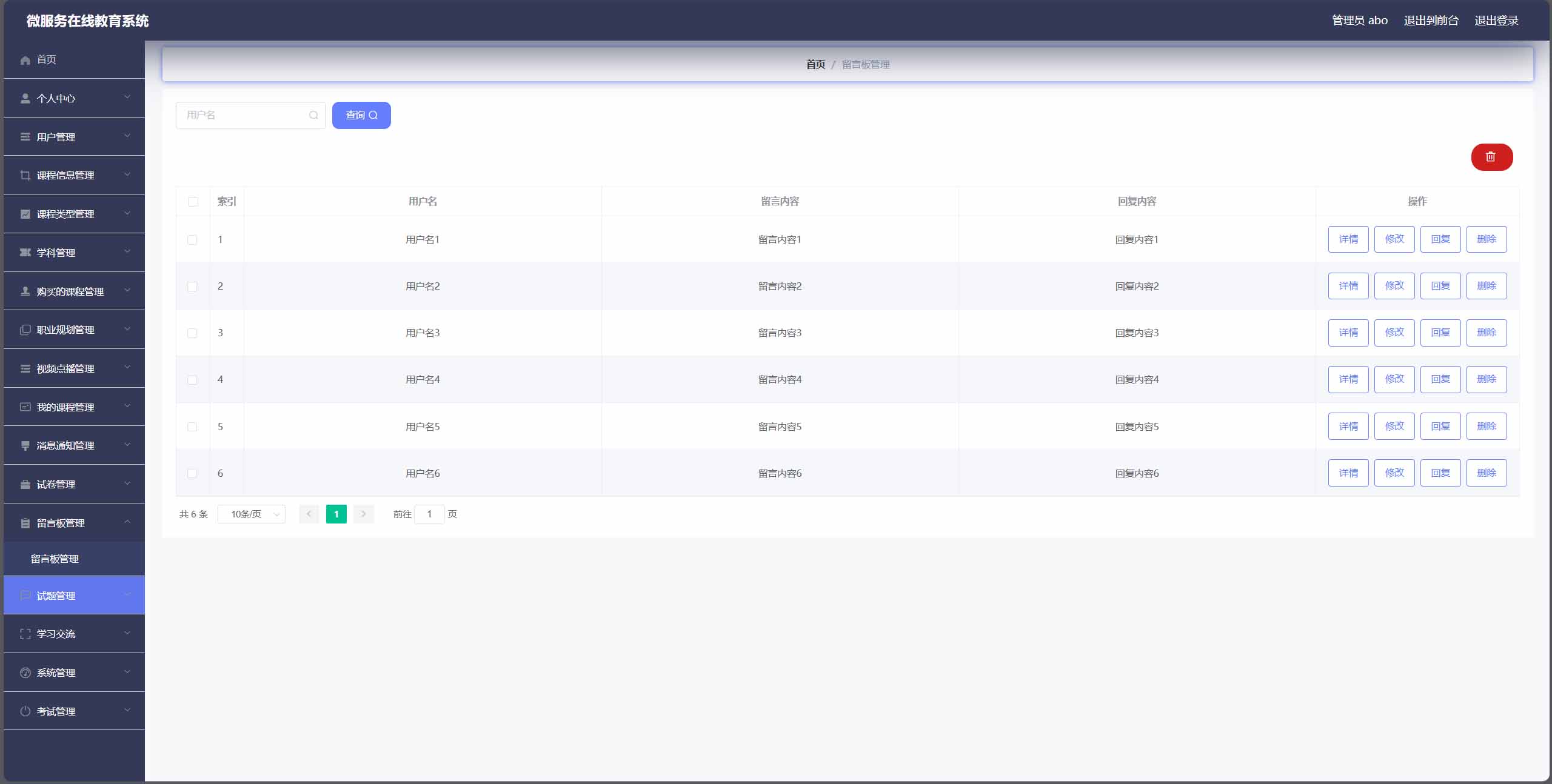Click the 前往 page number input

point(429,514)
